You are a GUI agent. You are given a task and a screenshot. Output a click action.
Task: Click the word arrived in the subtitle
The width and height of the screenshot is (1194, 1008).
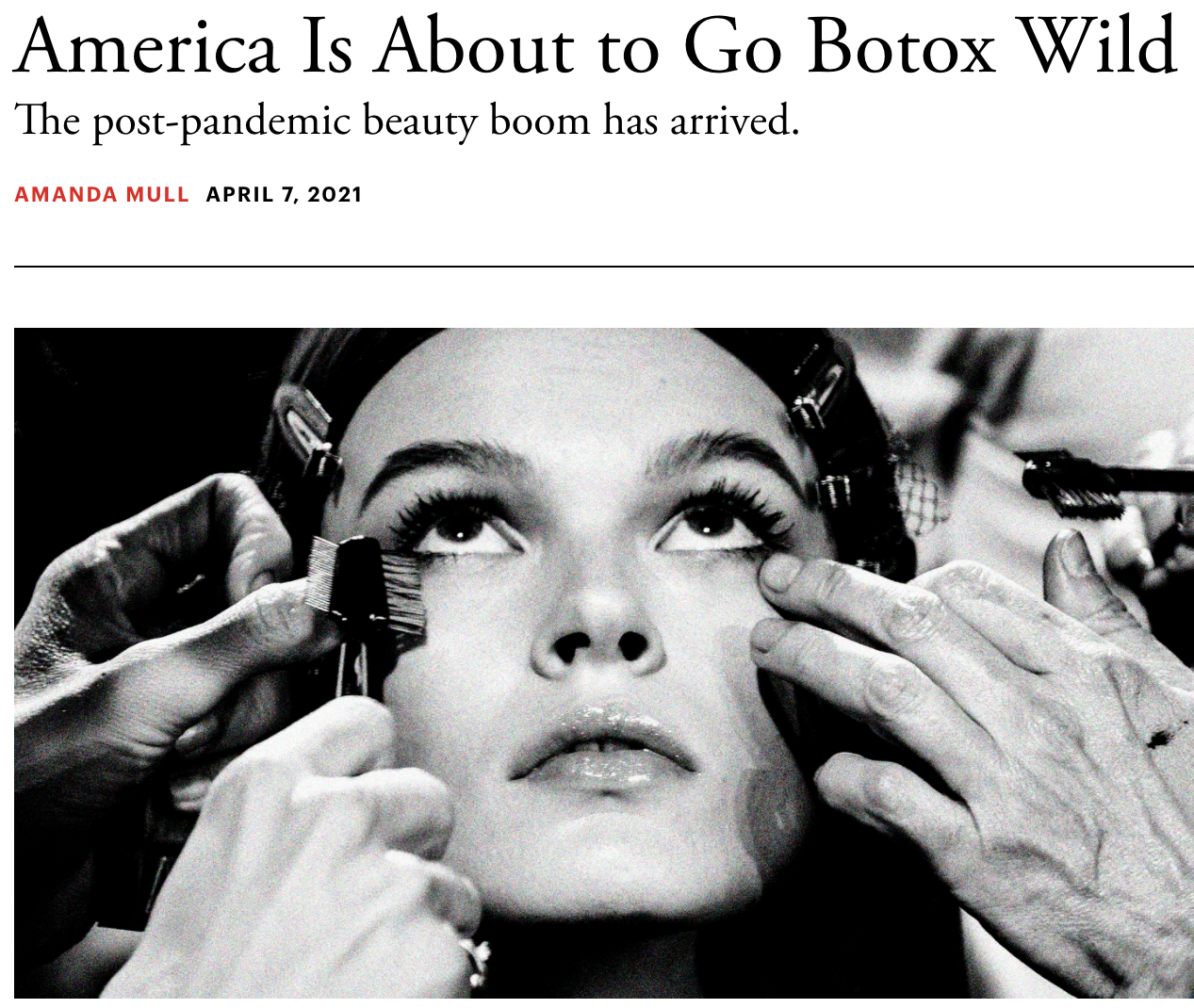coord(734,122)
